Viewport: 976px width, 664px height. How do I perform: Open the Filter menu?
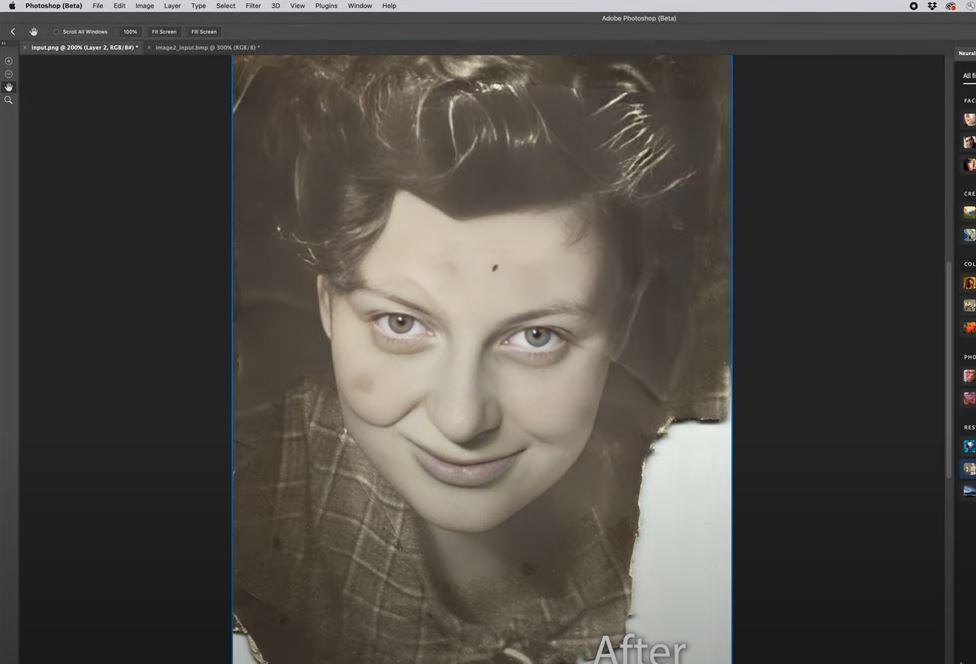point(253,6)
